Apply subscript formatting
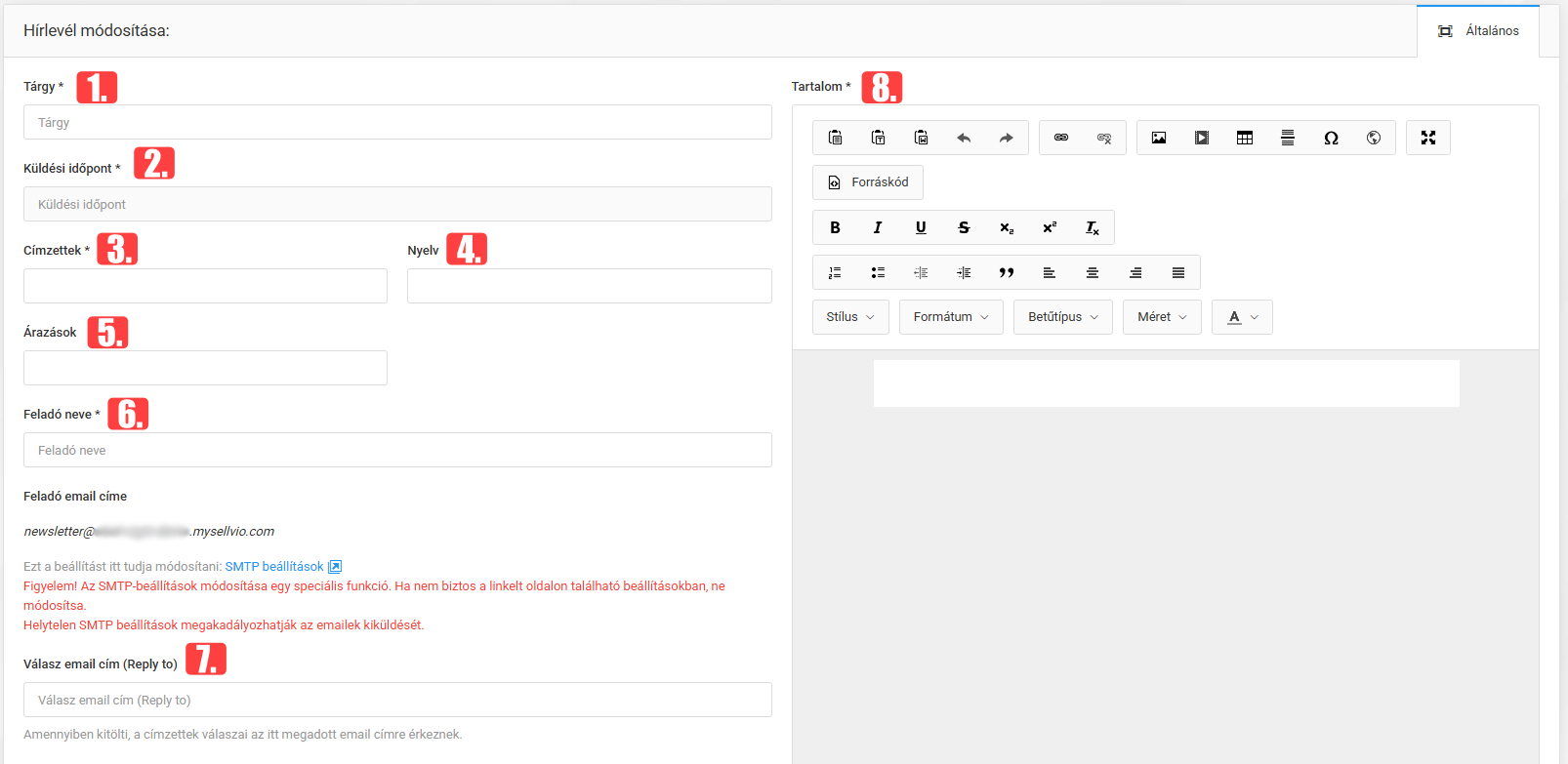Viewport: 1568px width, 764px height. [x=1007, y=227]
